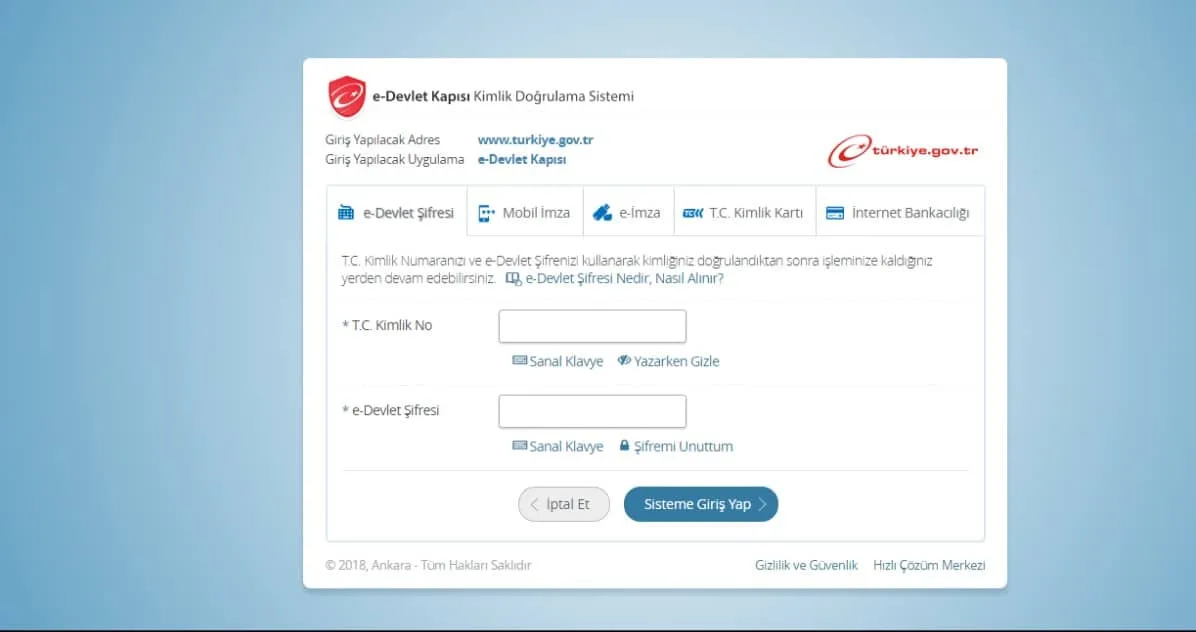Toggle Yazarken Gizle to hide typing

668,361
